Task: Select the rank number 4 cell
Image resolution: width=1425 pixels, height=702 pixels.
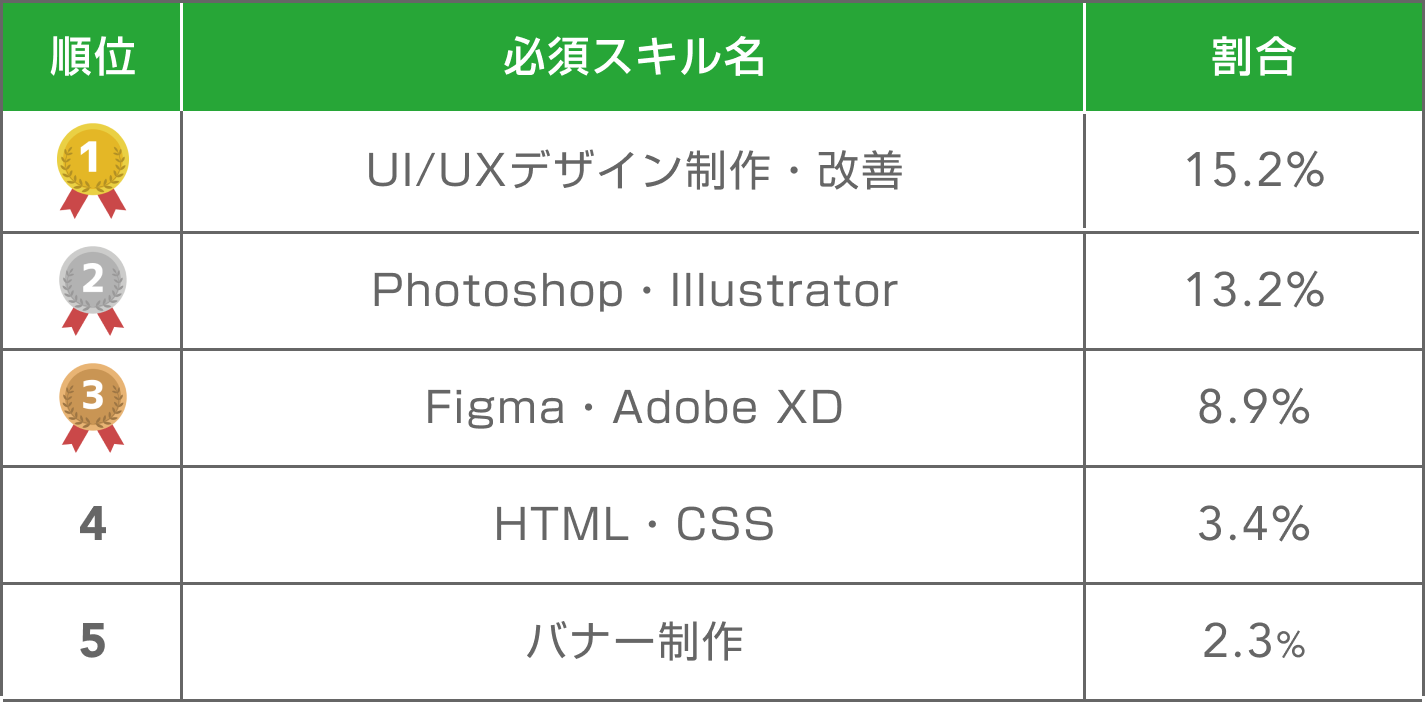Action: (x=92, y=524)
